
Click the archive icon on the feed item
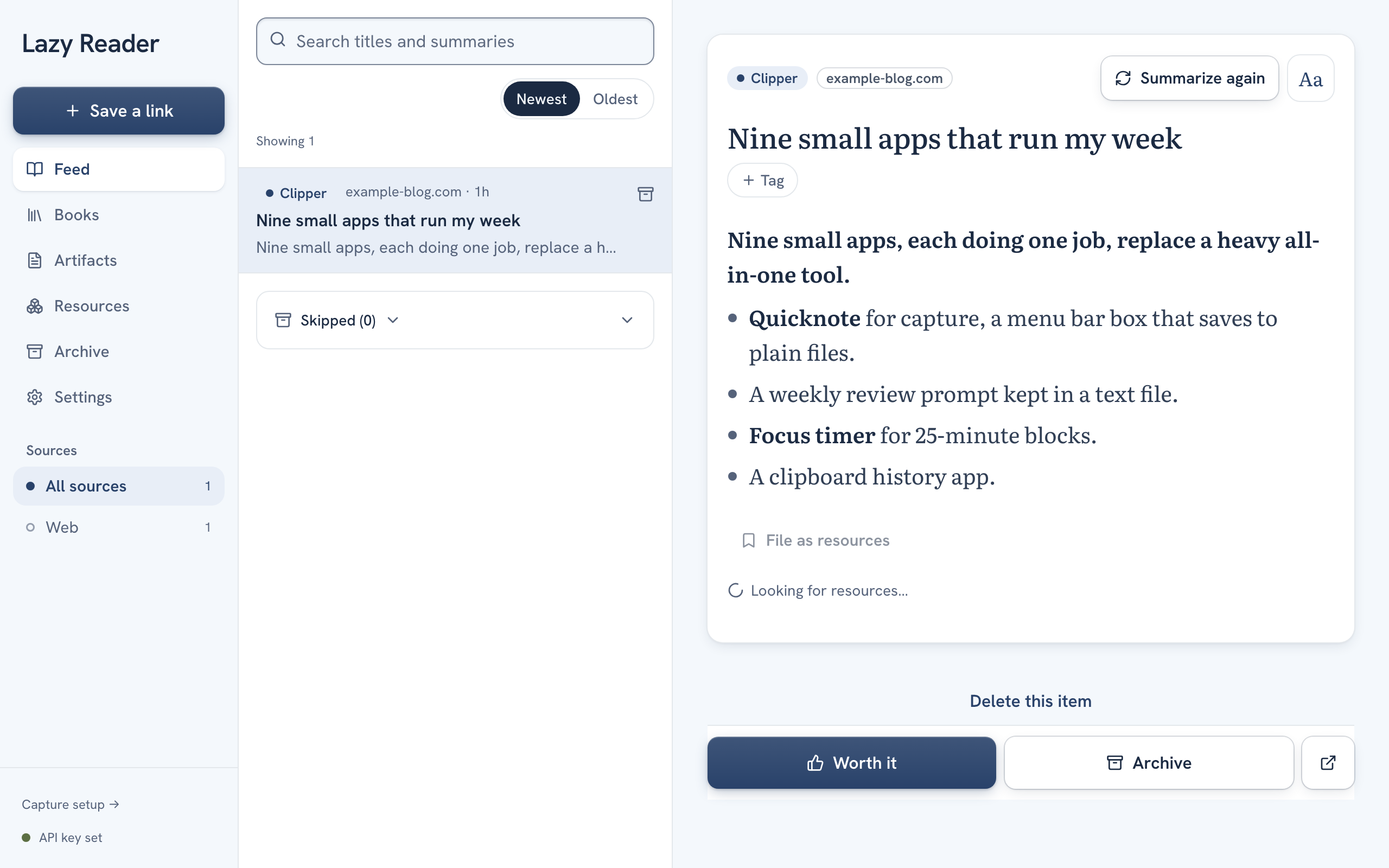coord(645,194)
